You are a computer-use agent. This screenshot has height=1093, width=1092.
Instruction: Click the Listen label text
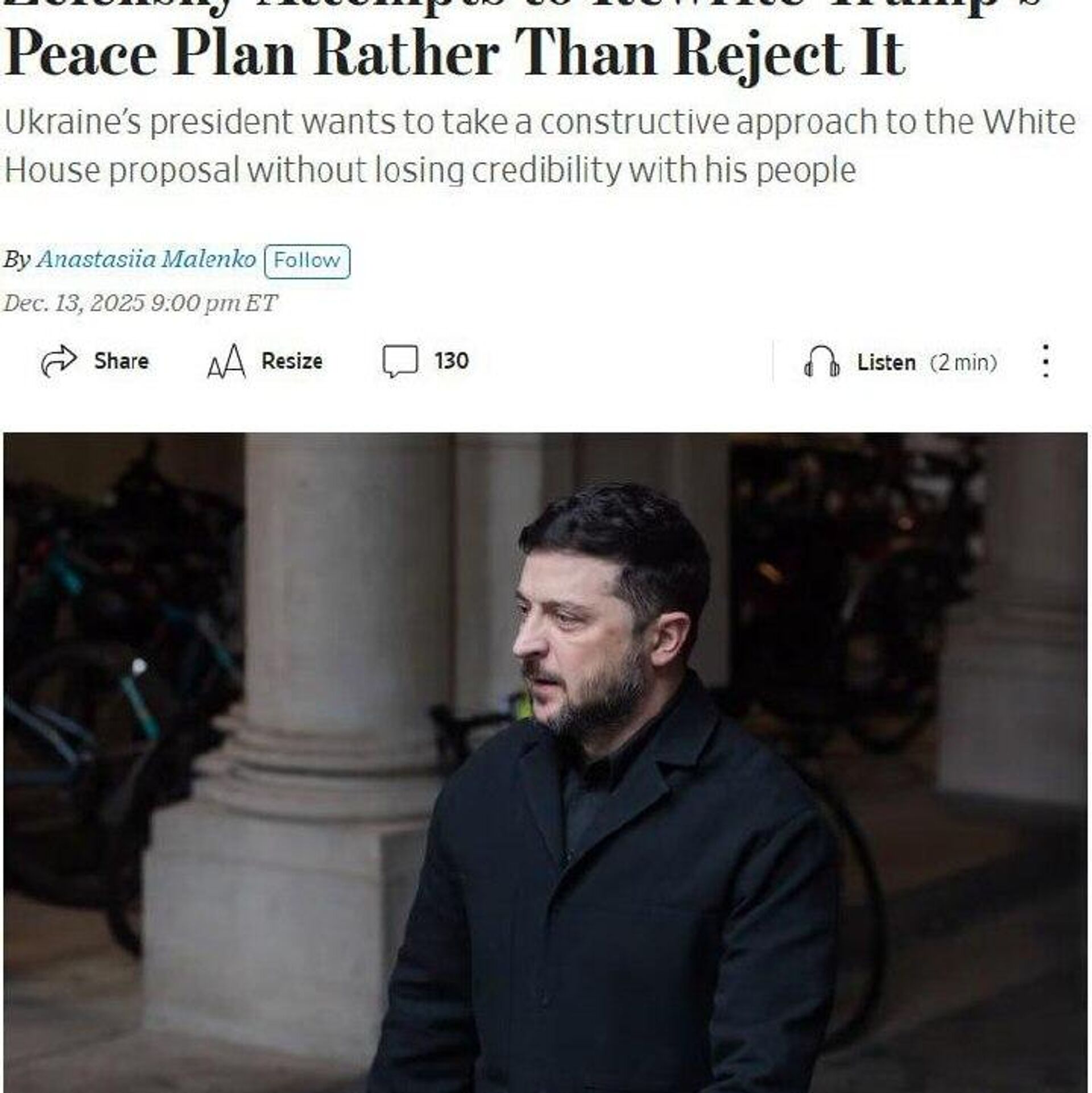pyautogui.click(x=886, y=362)
